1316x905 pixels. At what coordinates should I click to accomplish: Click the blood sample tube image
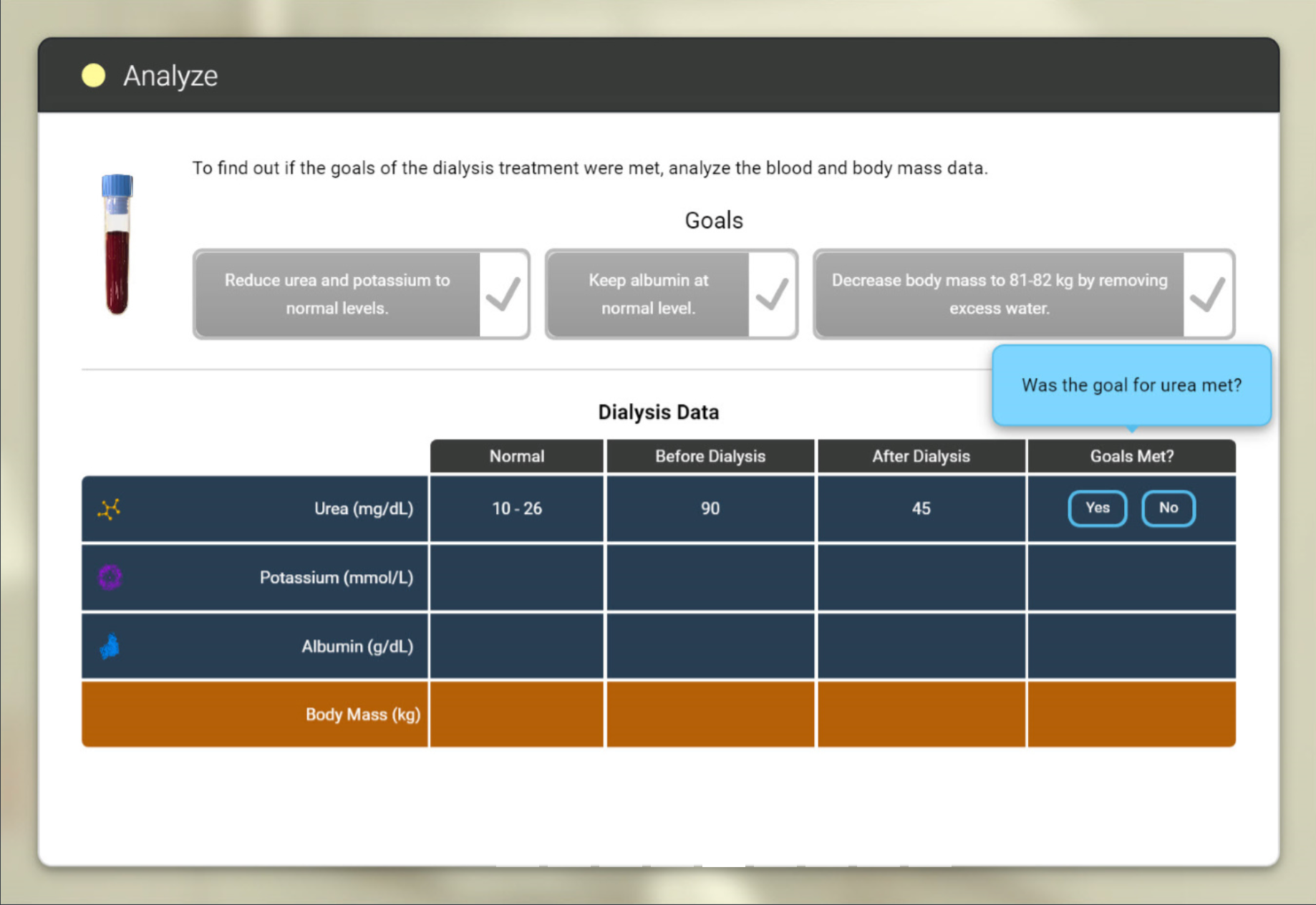117,244
